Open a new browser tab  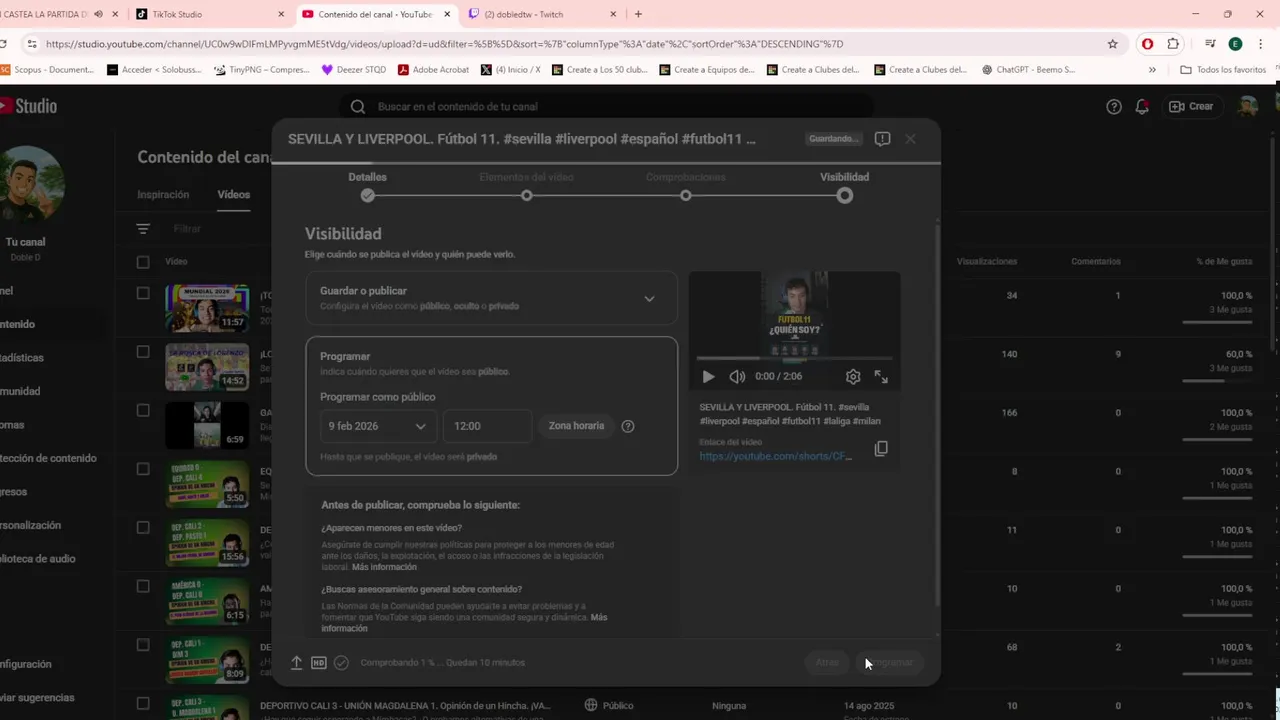click(x=638, y=14)
